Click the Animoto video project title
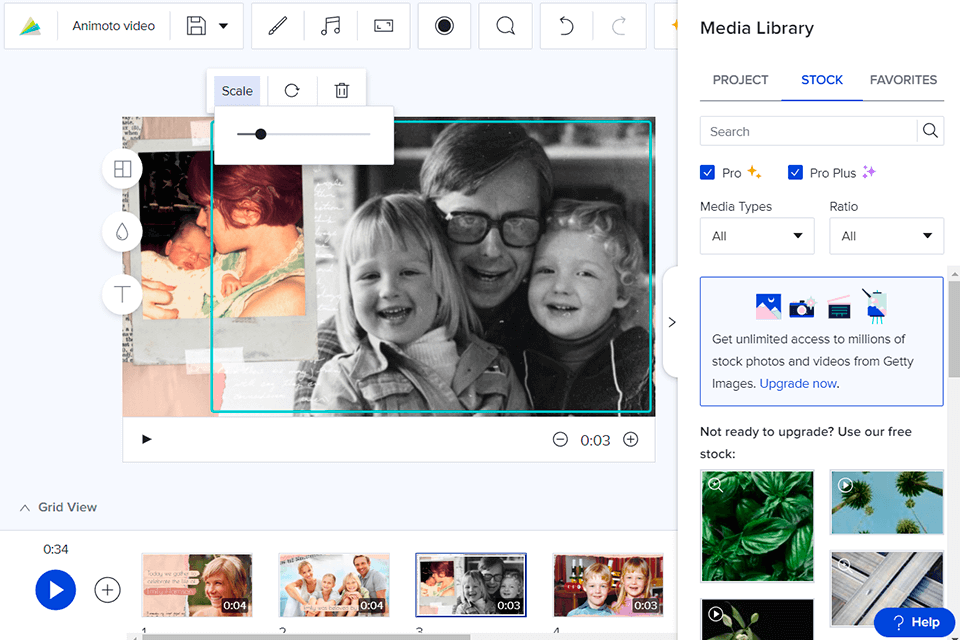Screen dimensions: 960x640 pos(113,26)
